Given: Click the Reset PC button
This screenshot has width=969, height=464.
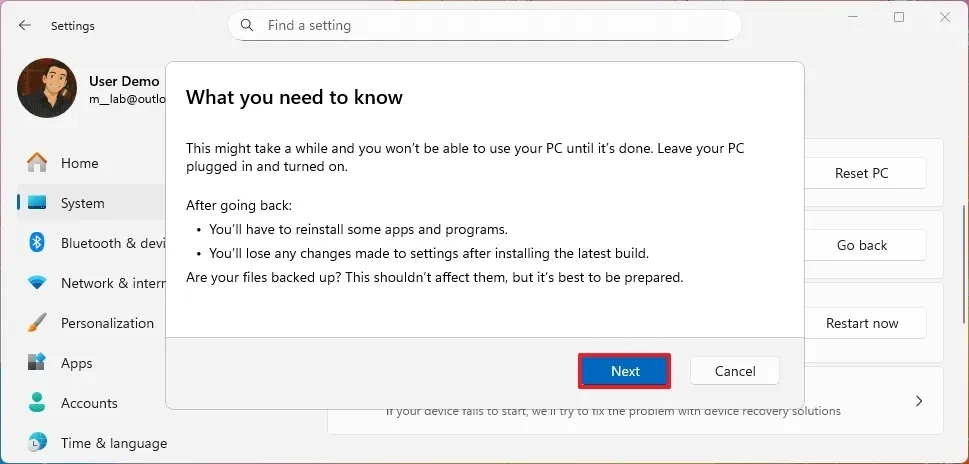Looking at the screenshot, I should click(x=861, y=173).
